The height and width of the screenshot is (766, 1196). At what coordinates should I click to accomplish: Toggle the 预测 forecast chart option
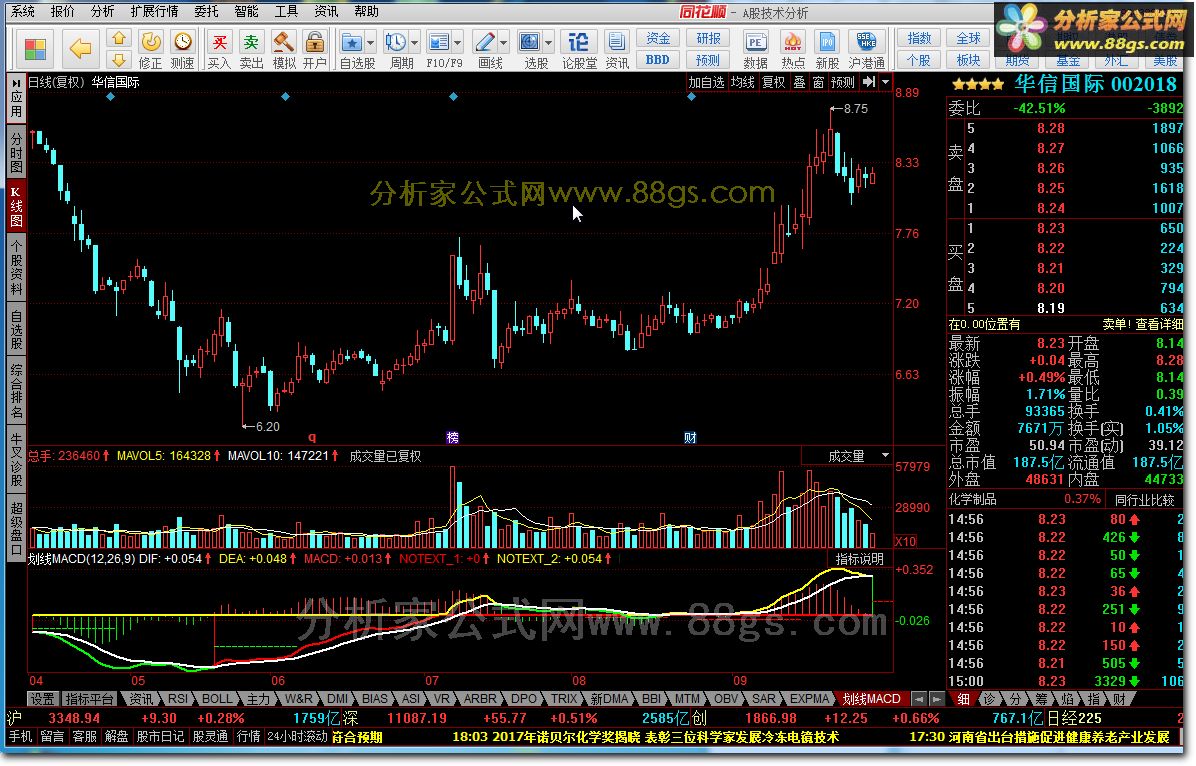pyautogui.click(x=843, y=82)
